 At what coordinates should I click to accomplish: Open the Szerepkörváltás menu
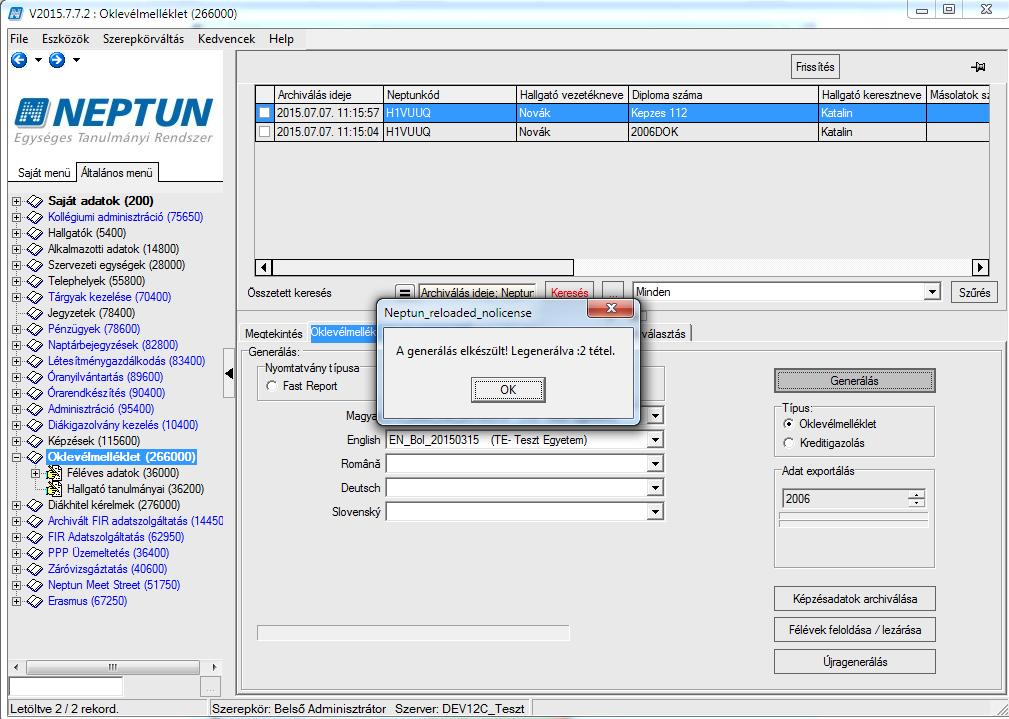coord(143,39)
